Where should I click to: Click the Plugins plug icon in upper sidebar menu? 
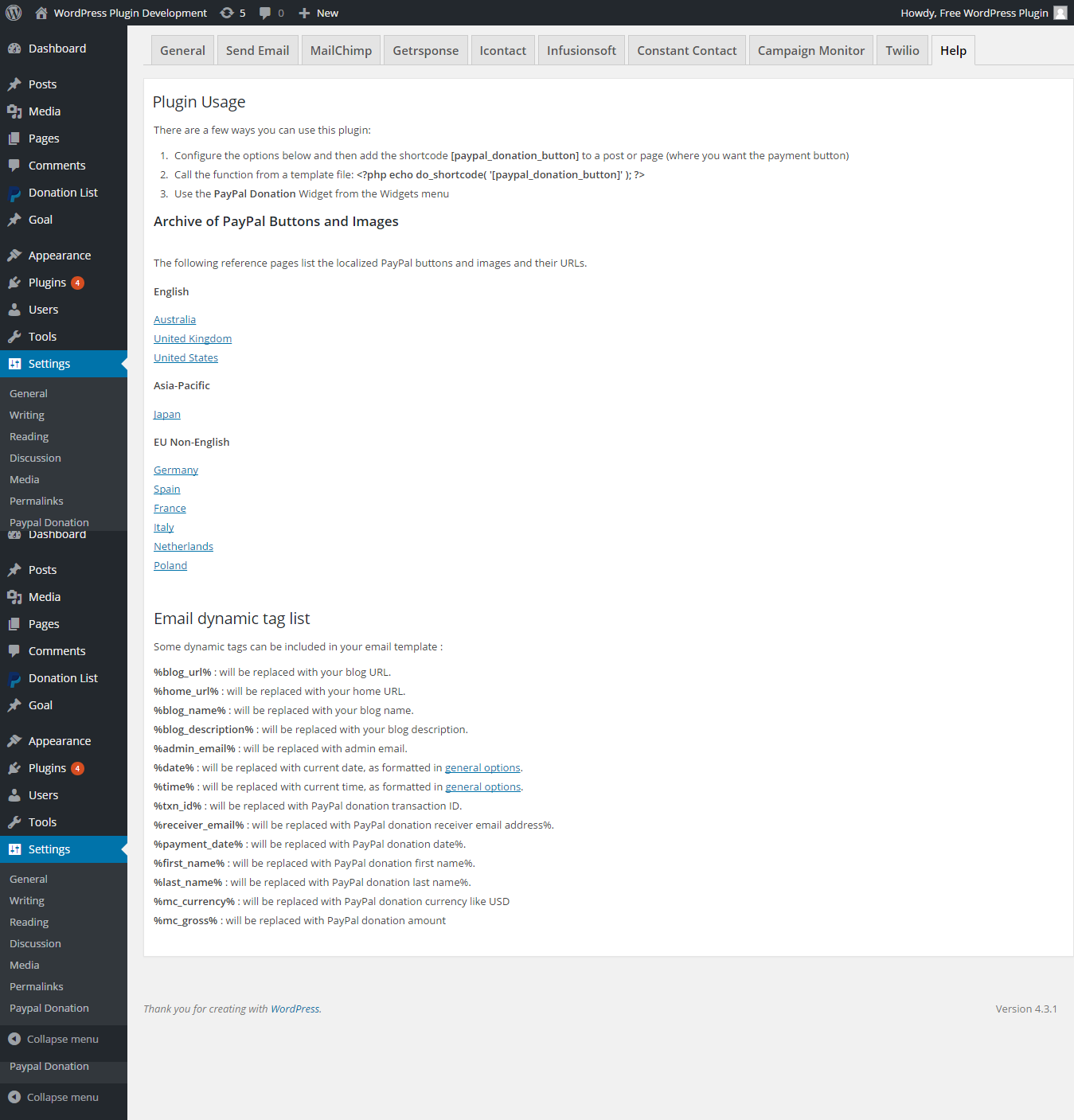pyautogui.click(x=14, y=283)
